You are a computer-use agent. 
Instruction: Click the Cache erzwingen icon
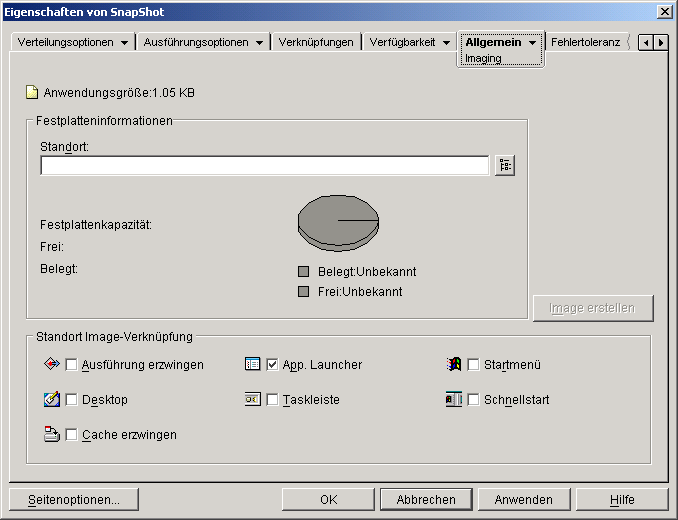(x=52, y=434)
